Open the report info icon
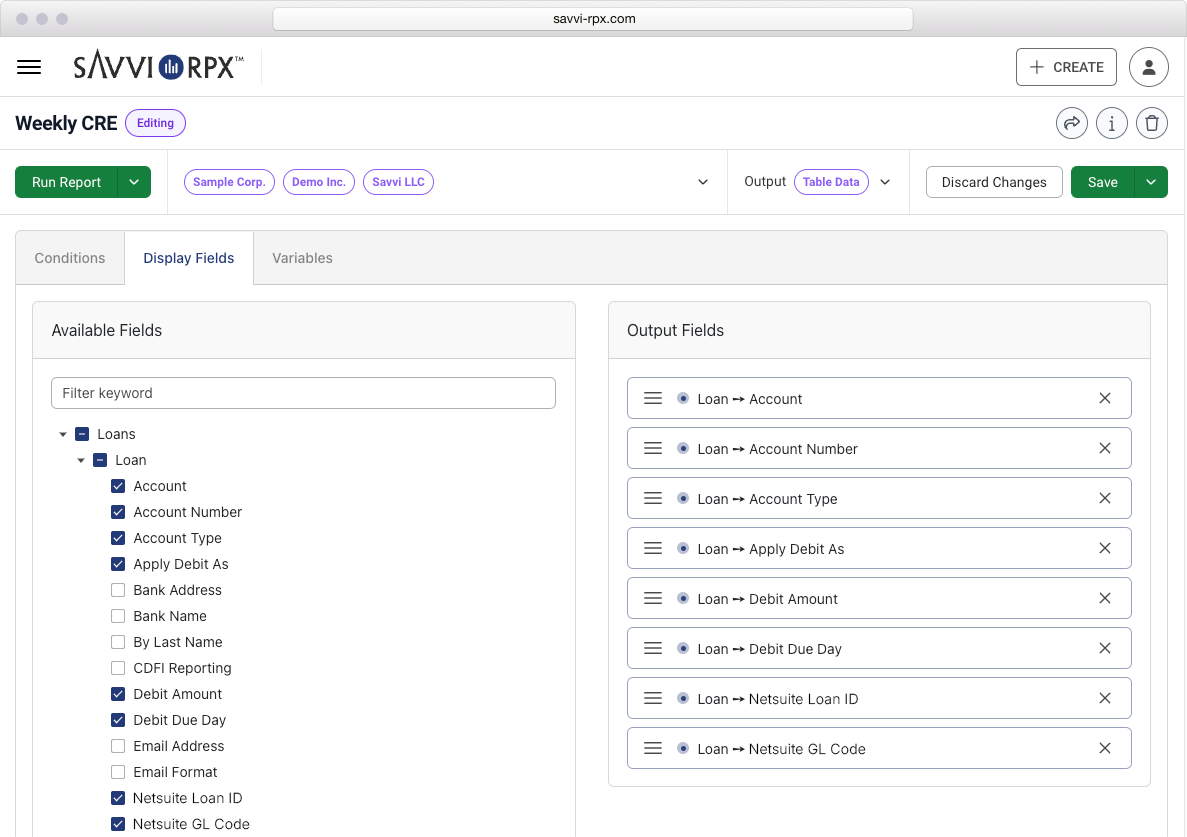1187x837 pixels. (1112, 123)
